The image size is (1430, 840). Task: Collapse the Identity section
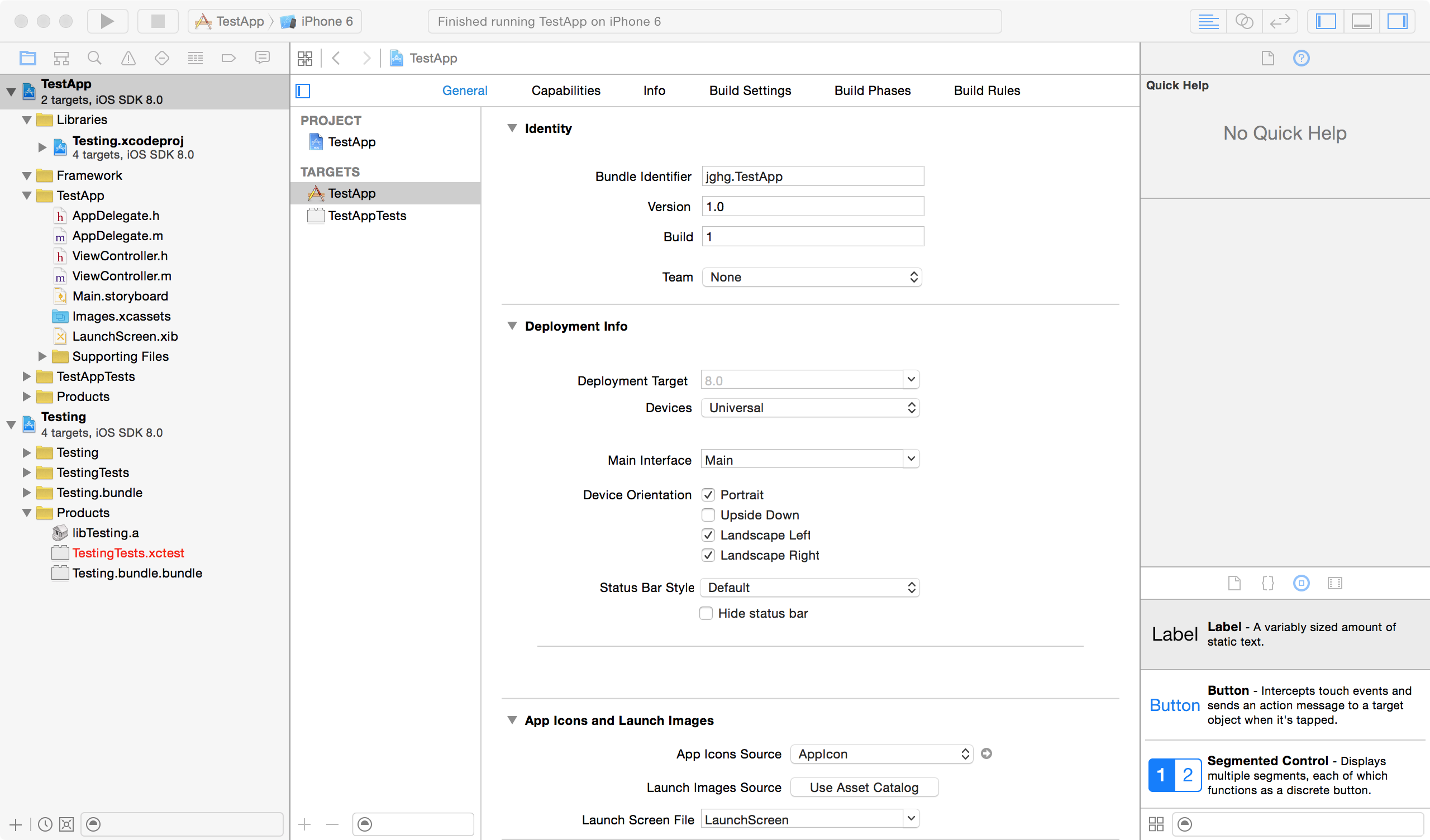[x=512, y=128]
